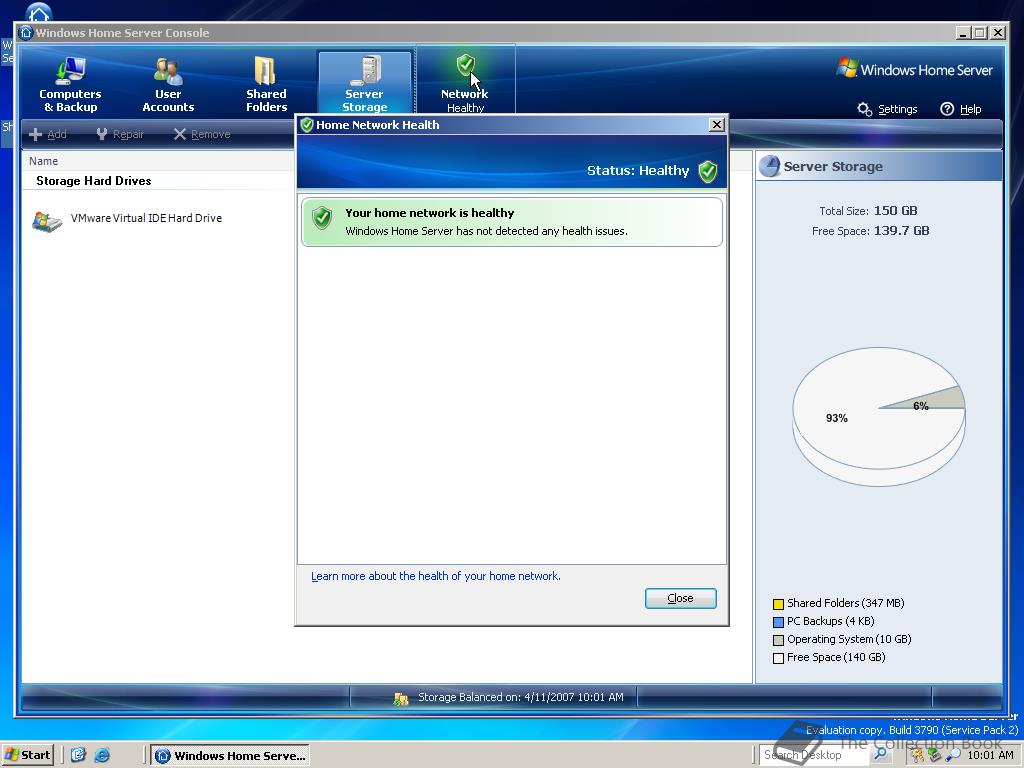Click the Internet Explorer quick launch icon
This screenshot has height=768, width=1024.
click(x=102, y=756)
